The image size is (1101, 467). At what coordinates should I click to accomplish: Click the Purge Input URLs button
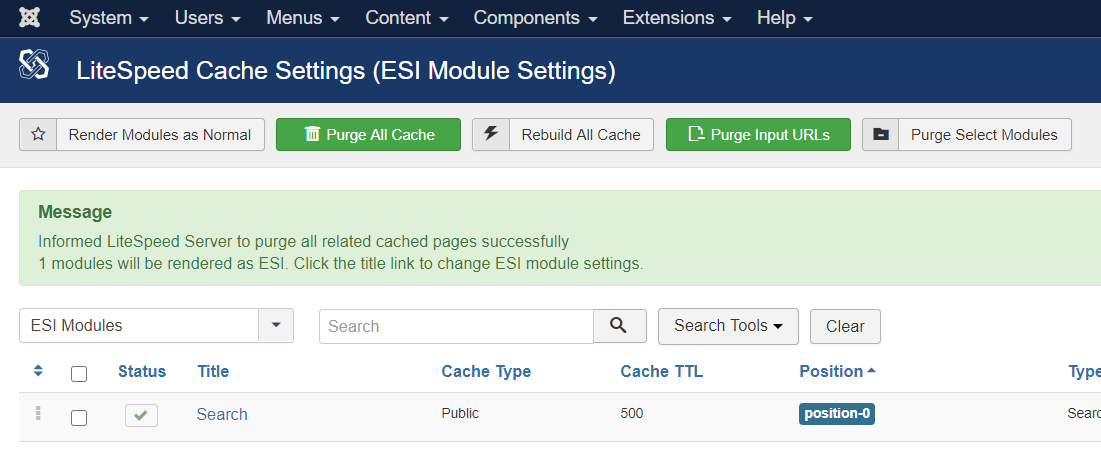(x=758, y=135)
